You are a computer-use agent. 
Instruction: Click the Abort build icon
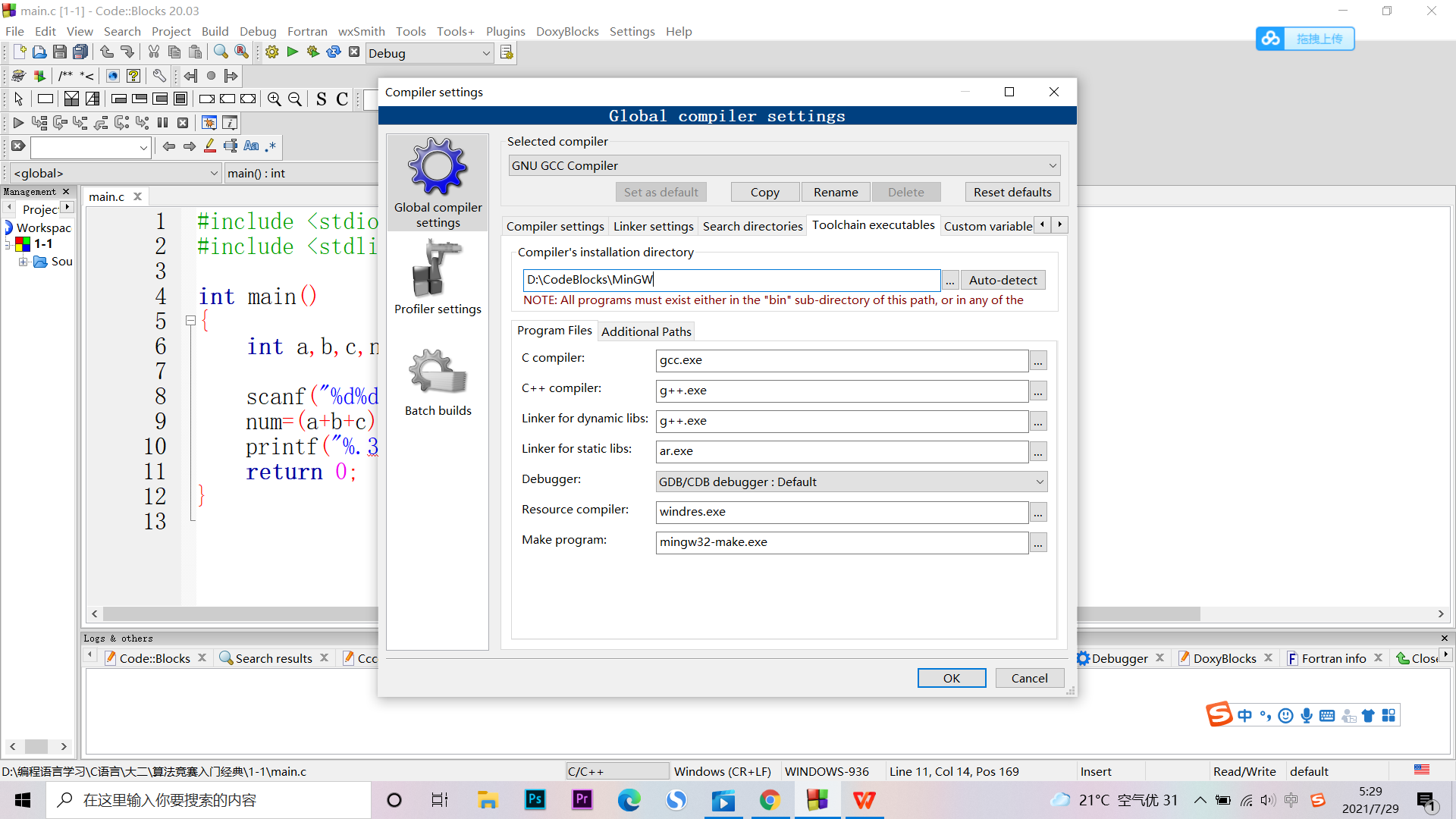[354, 52]
